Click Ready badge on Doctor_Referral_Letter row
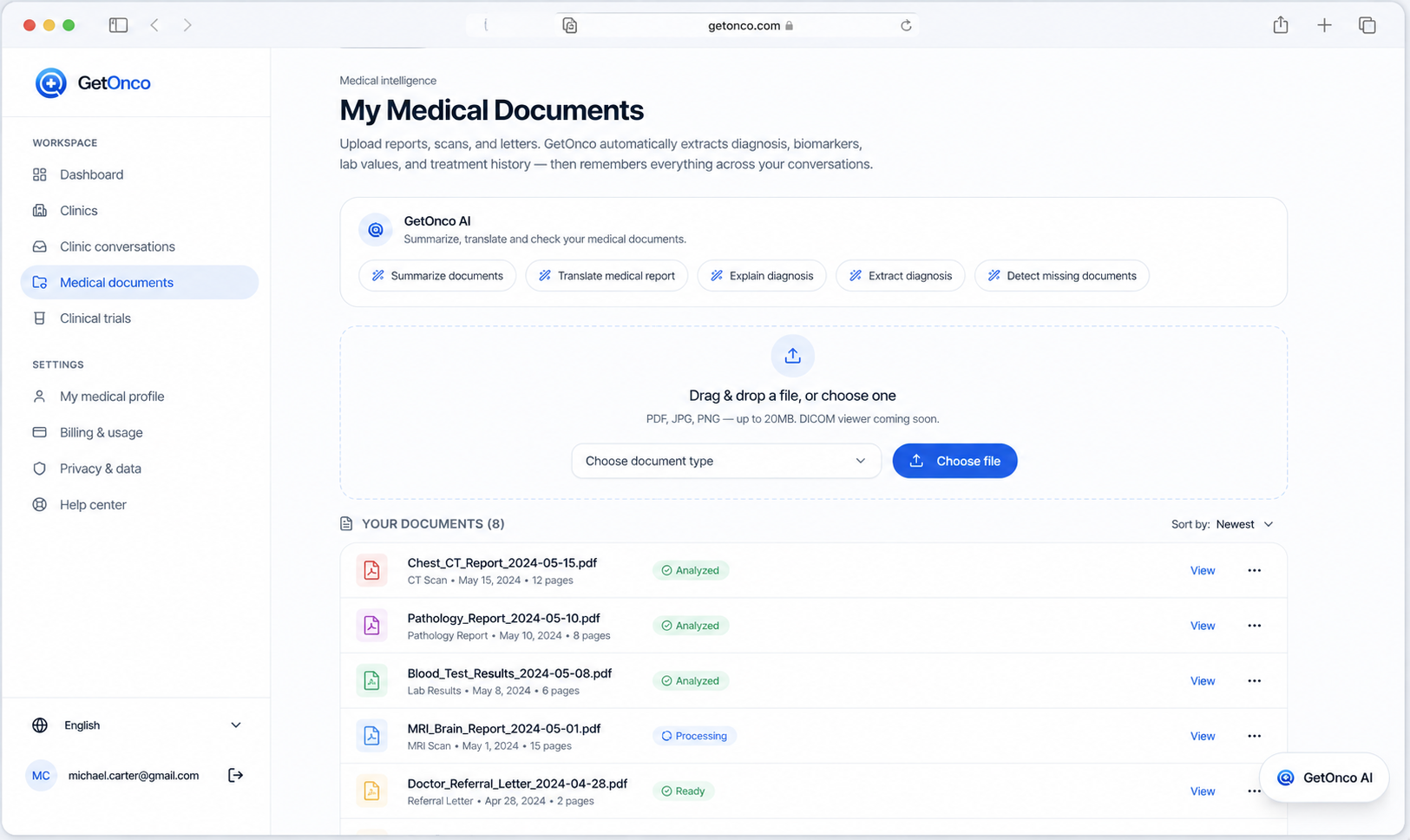The width and height of the screenshot is (1410, 840). pyautogui.click(x=684, y=791)
